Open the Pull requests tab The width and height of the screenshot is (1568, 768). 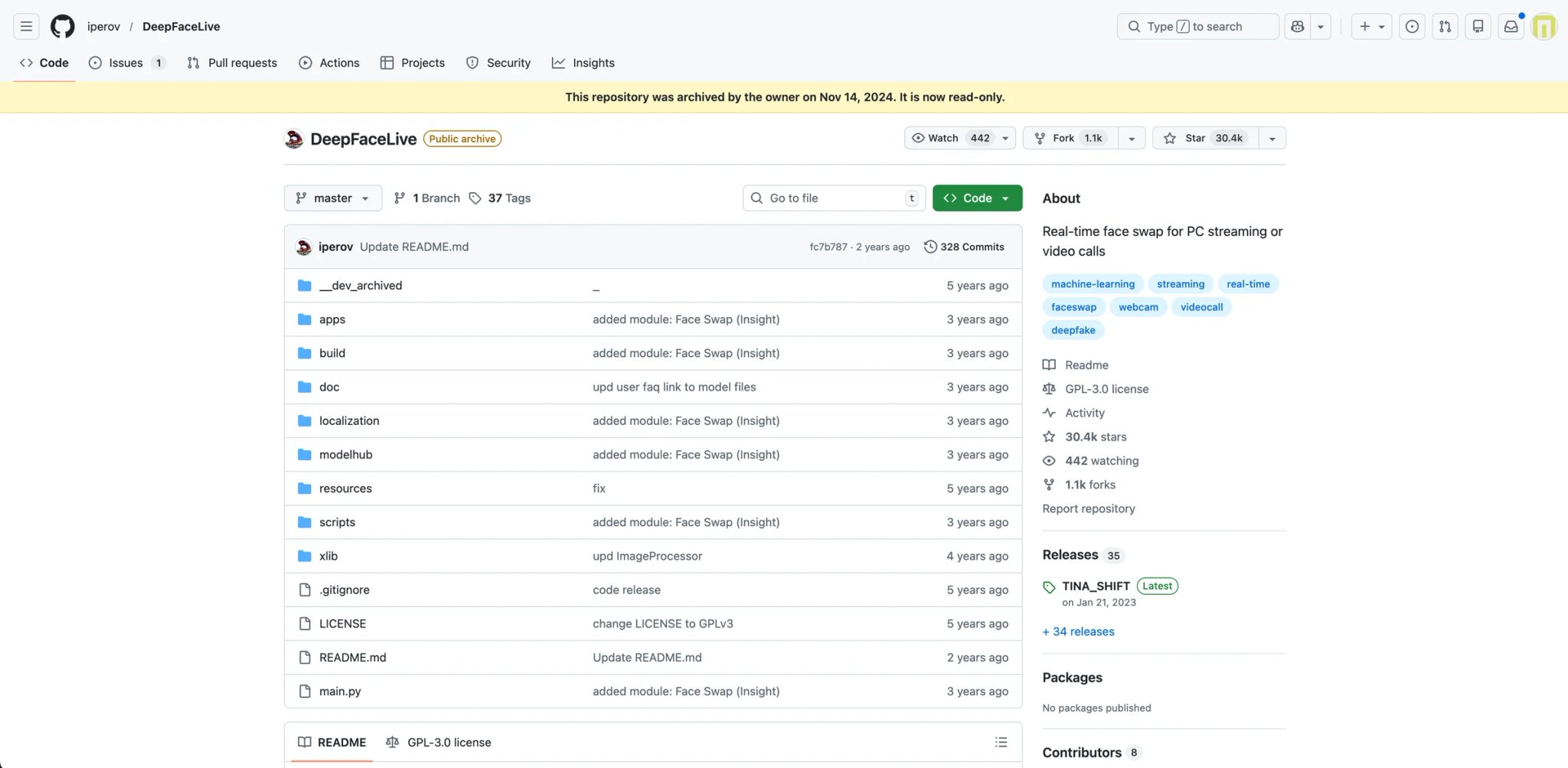coord(232,63)
